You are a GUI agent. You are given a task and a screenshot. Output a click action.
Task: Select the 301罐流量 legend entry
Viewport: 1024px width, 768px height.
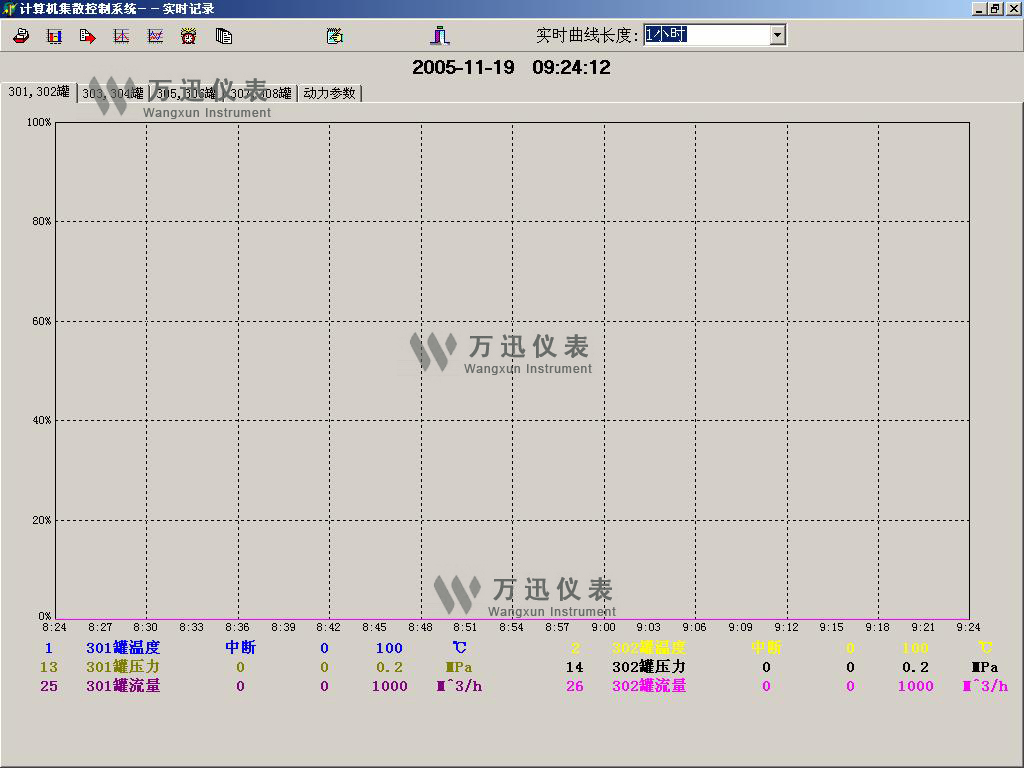(x=123, y=686)
